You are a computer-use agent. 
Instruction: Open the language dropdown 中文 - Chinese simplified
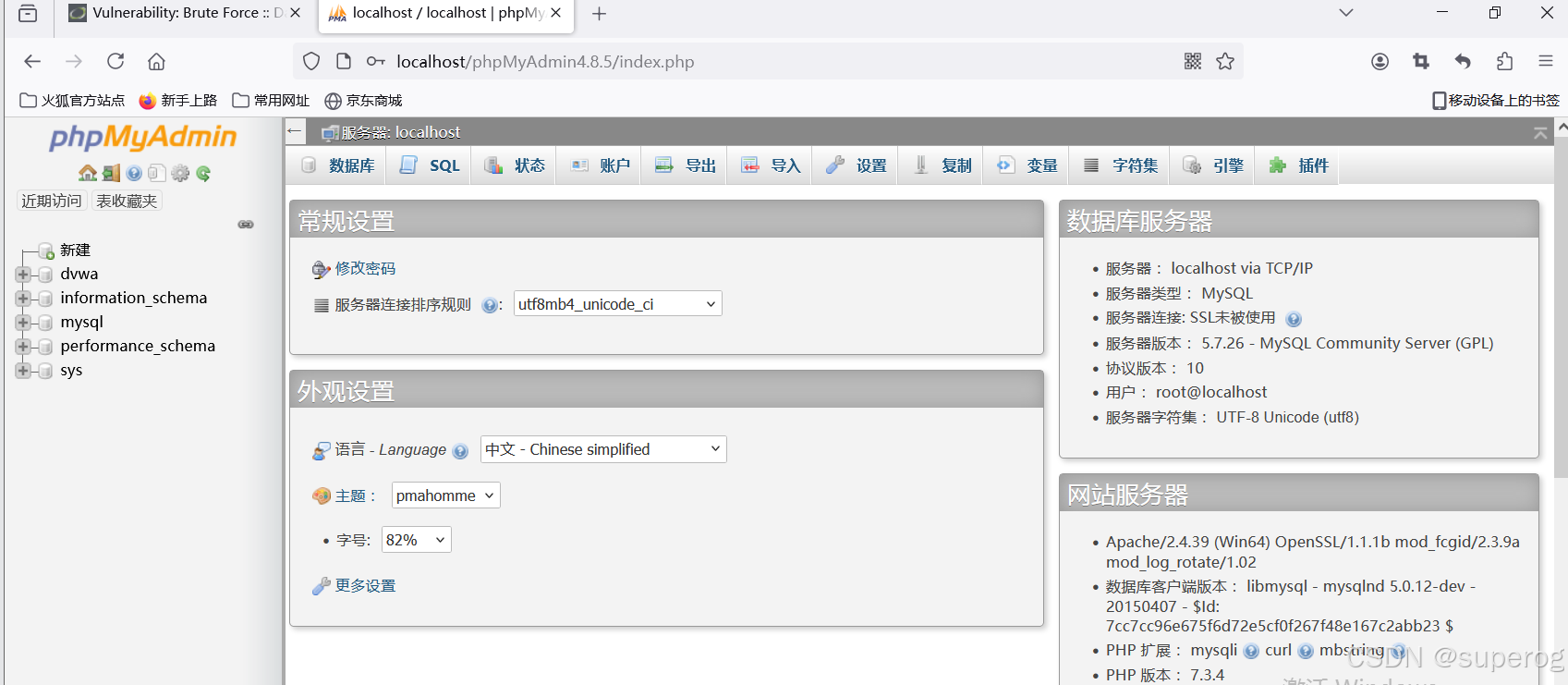coord(603,449)
